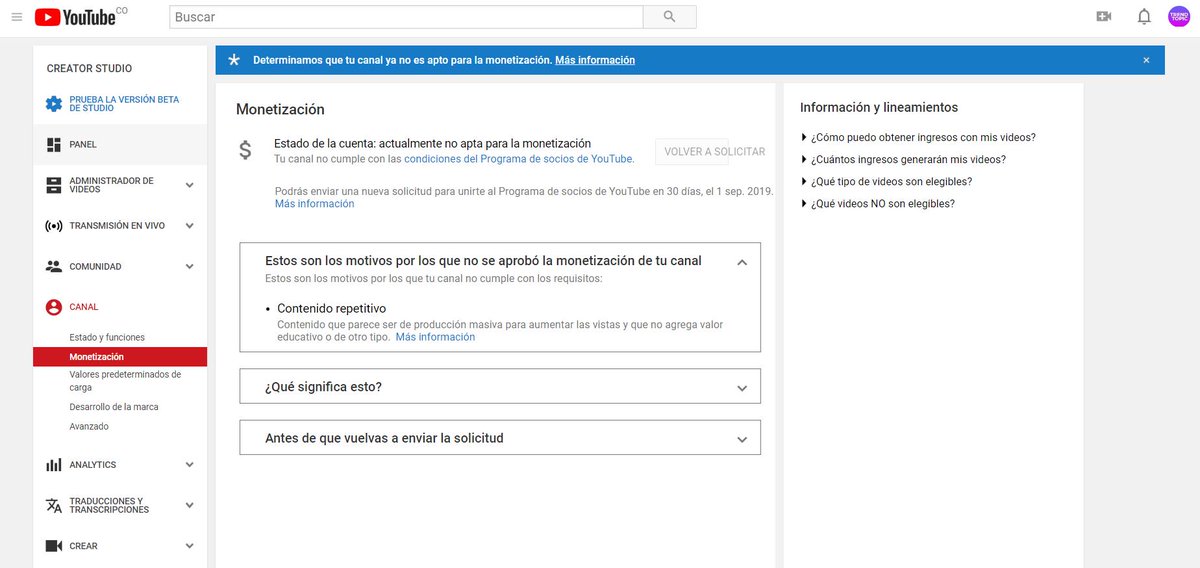This screenshot has width=1200, height=568.
Task: Expand ¿Qué videos NO son elegibles?
Action: (x=878, y=203)
